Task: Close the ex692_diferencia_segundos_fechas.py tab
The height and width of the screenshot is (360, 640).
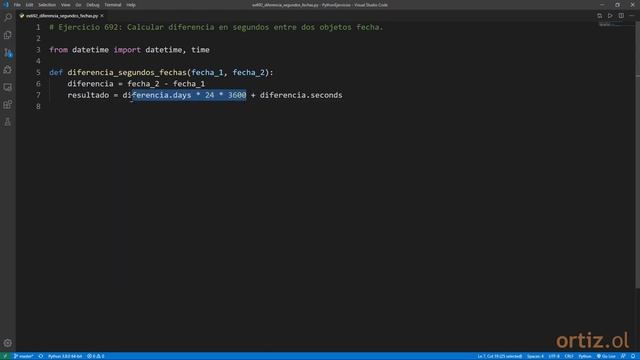Action: [102, 16]
